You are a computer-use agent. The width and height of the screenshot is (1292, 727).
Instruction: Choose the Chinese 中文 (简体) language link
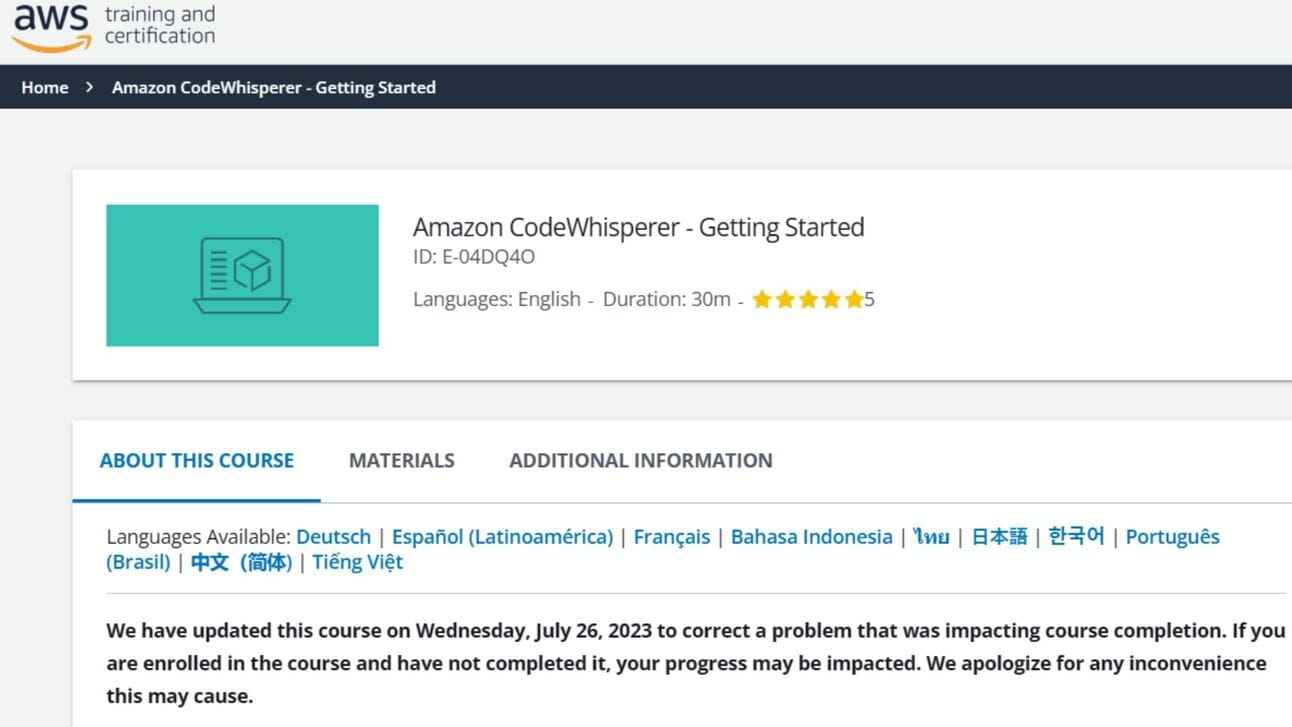point(241,562)
